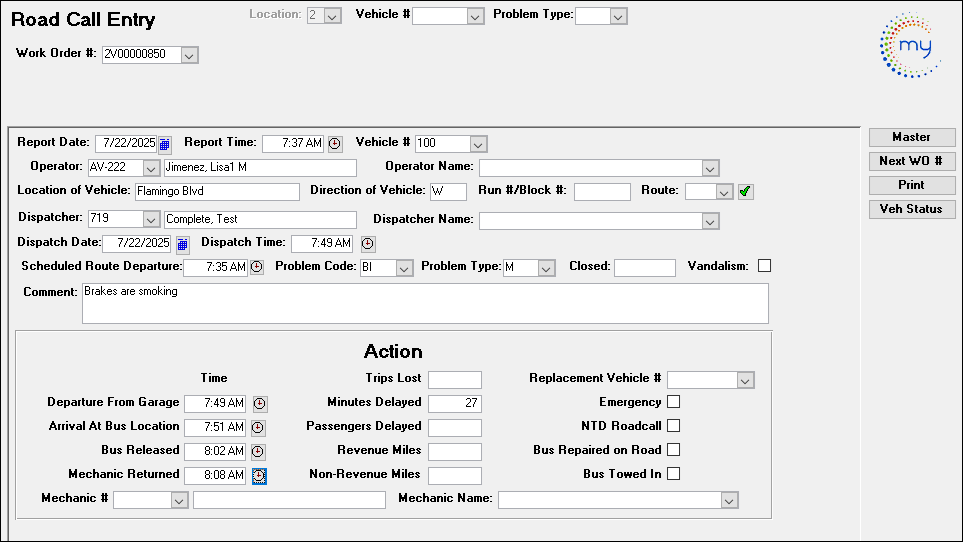Open the Problem Code dropdown
Image resolution: width=963 pixels, height=542 pixels.
click(x=404, y=268)
